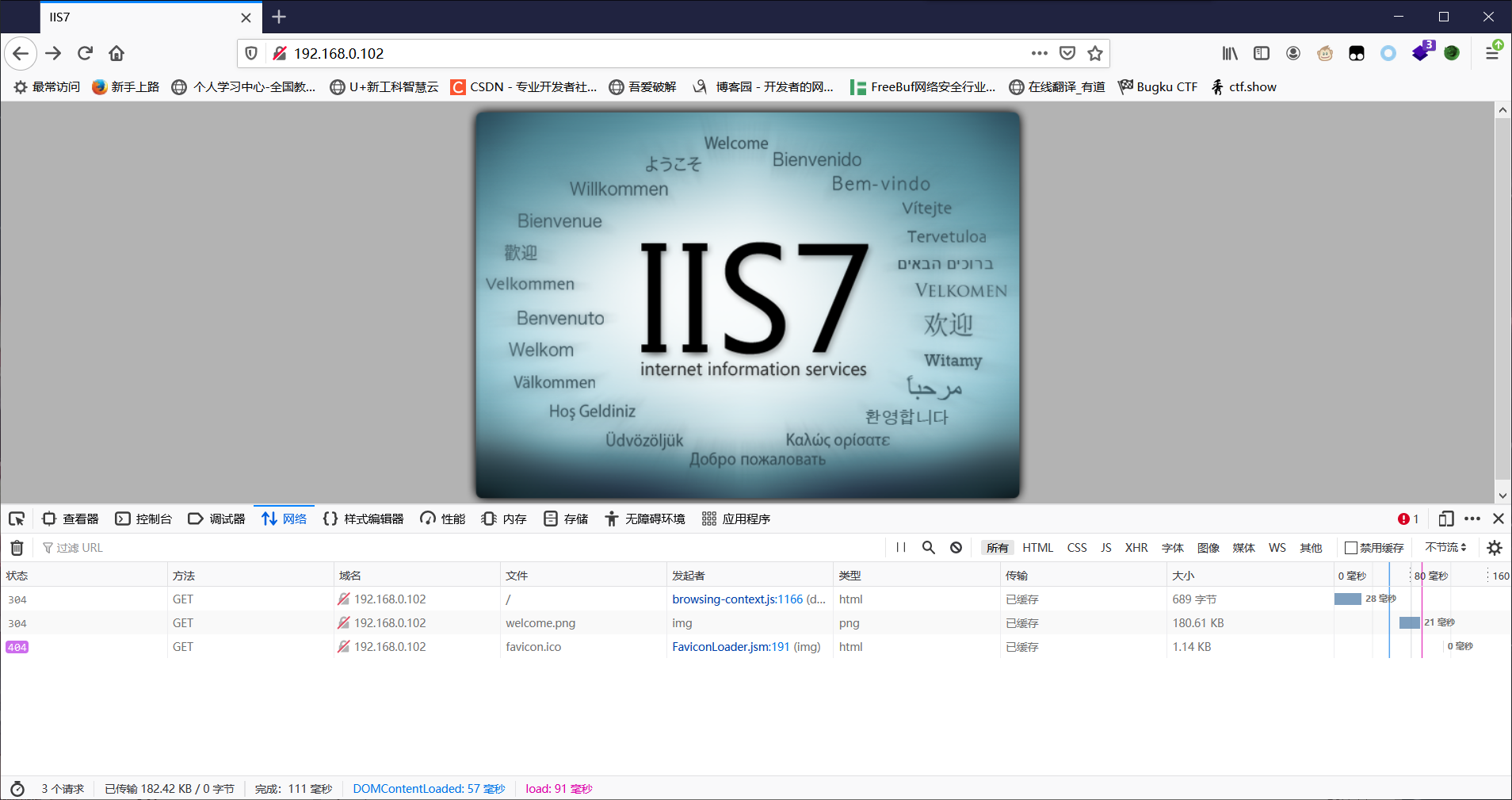The height and width of the screenshot is (800, 1512).
Task: Open the FaviconLoader.jsm:191 initiator link
Action: tap(731, 647)
